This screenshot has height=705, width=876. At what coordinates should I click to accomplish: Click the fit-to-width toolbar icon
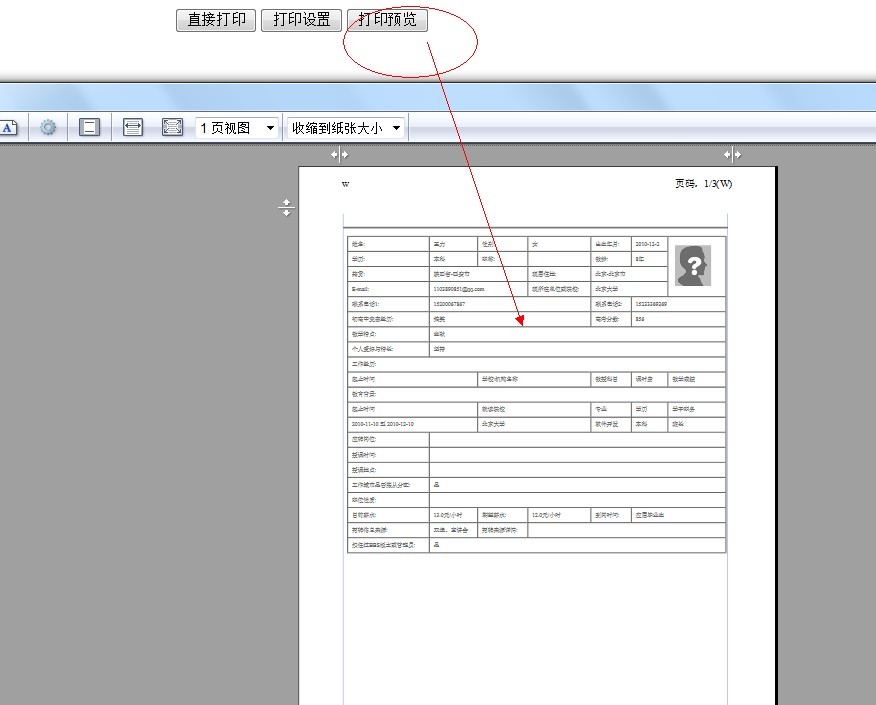point(131,127)
